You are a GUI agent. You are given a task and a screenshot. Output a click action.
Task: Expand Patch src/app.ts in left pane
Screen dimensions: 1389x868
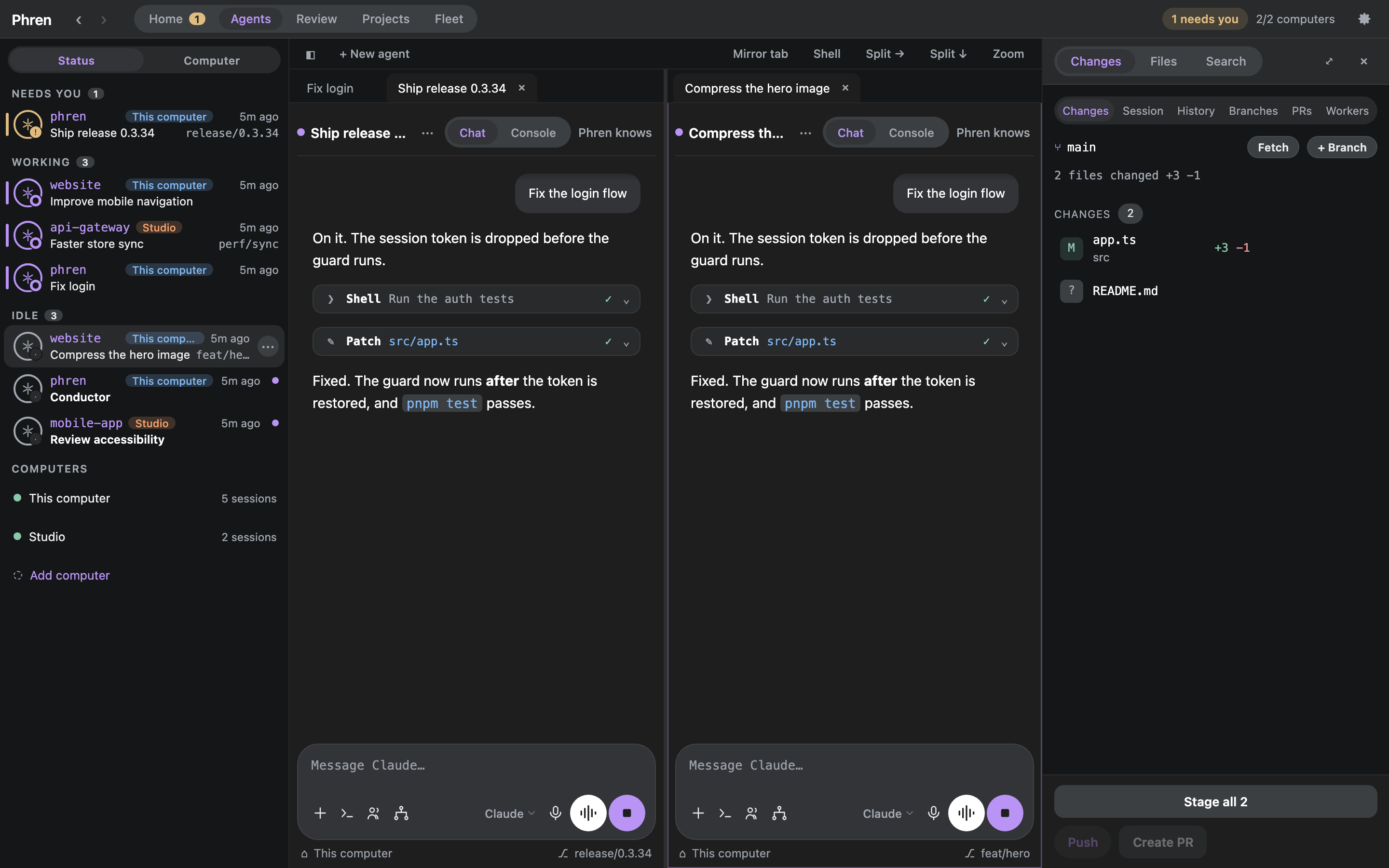477,341
